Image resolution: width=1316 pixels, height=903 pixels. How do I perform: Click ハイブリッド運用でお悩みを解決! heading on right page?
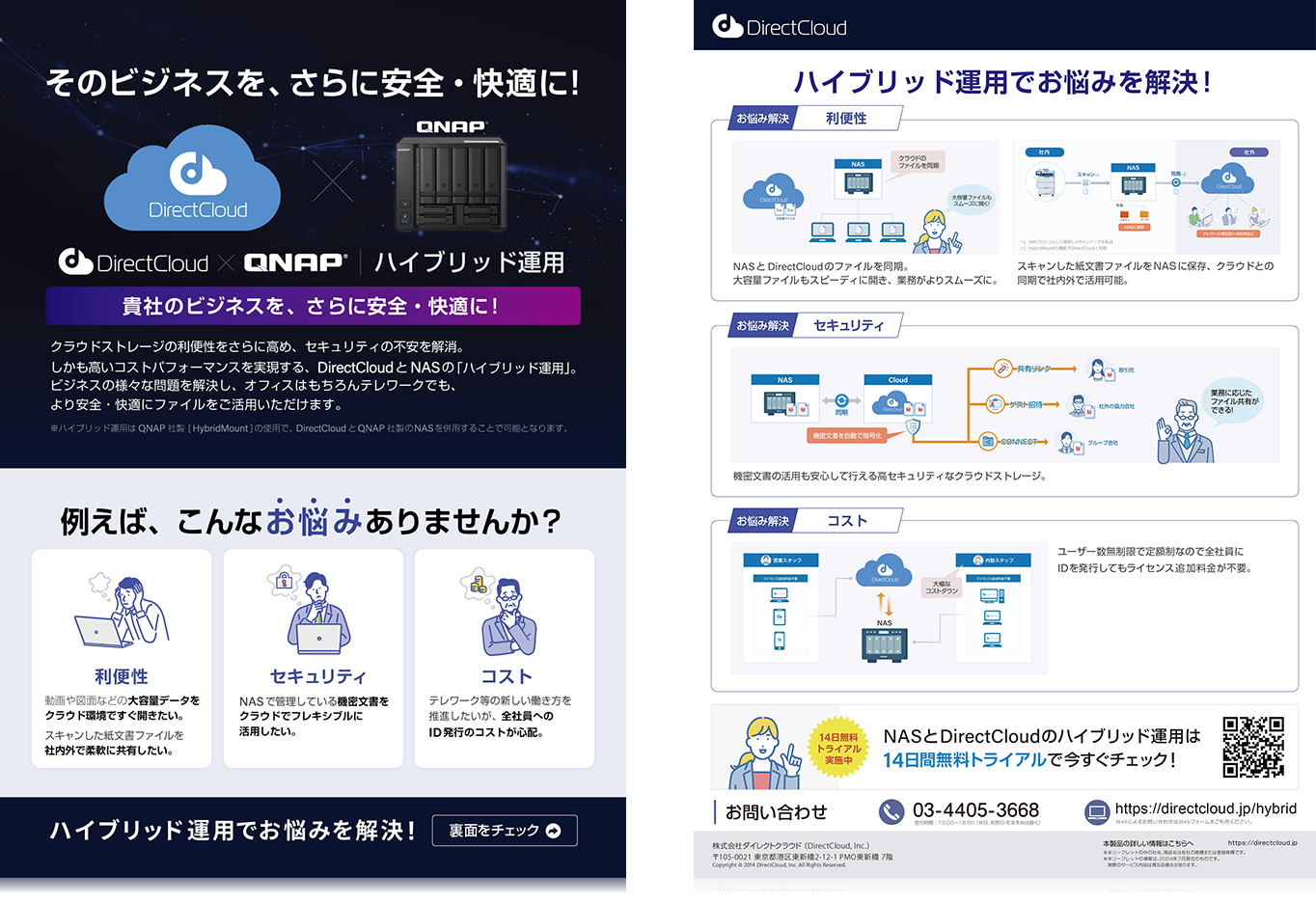1003,82
